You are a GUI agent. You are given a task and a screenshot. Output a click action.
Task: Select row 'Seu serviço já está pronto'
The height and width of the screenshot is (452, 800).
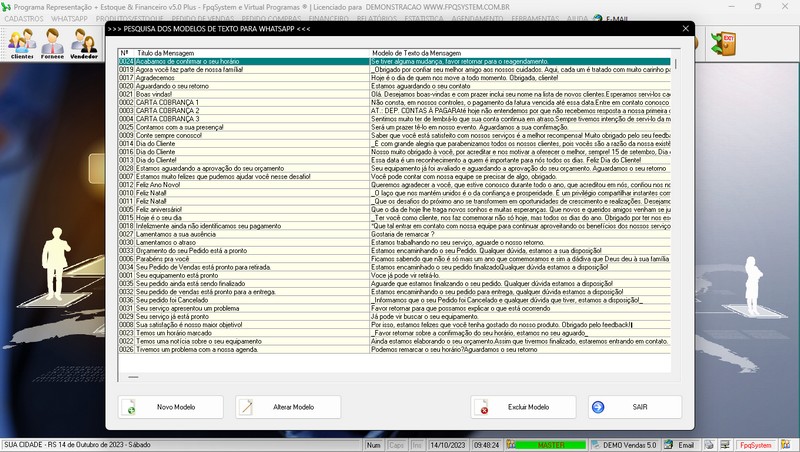tap(394, 316)
